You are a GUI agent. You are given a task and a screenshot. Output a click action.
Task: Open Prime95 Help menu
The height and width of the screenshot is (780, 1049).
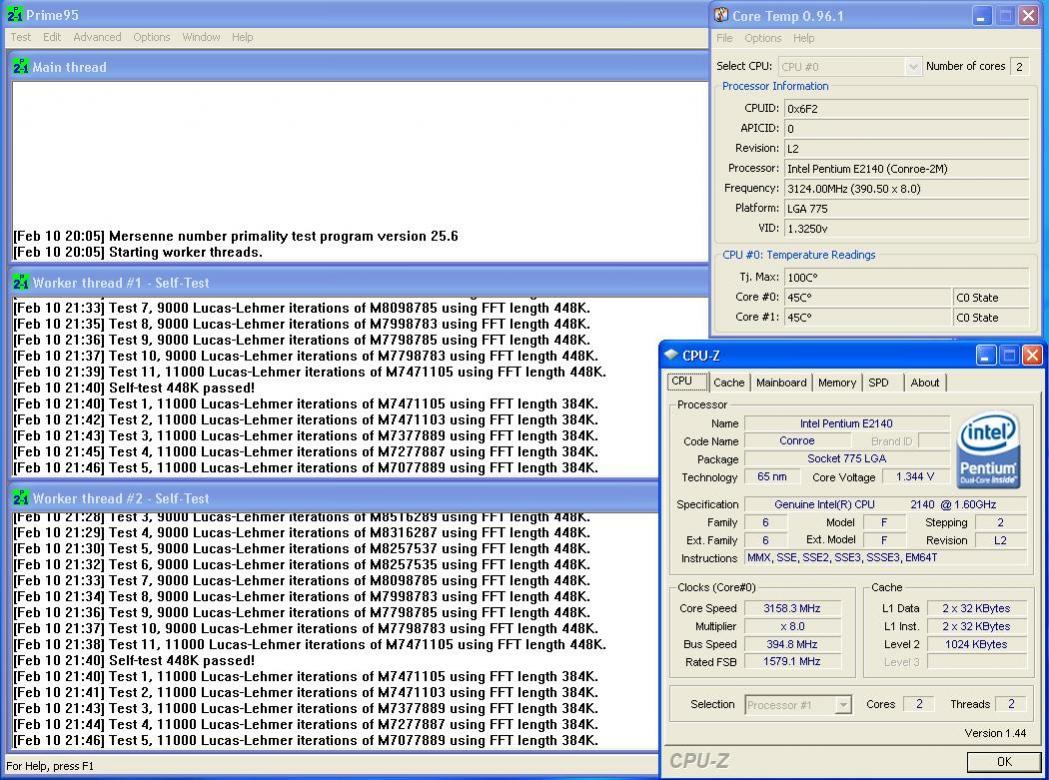click(x=243, y=37)
